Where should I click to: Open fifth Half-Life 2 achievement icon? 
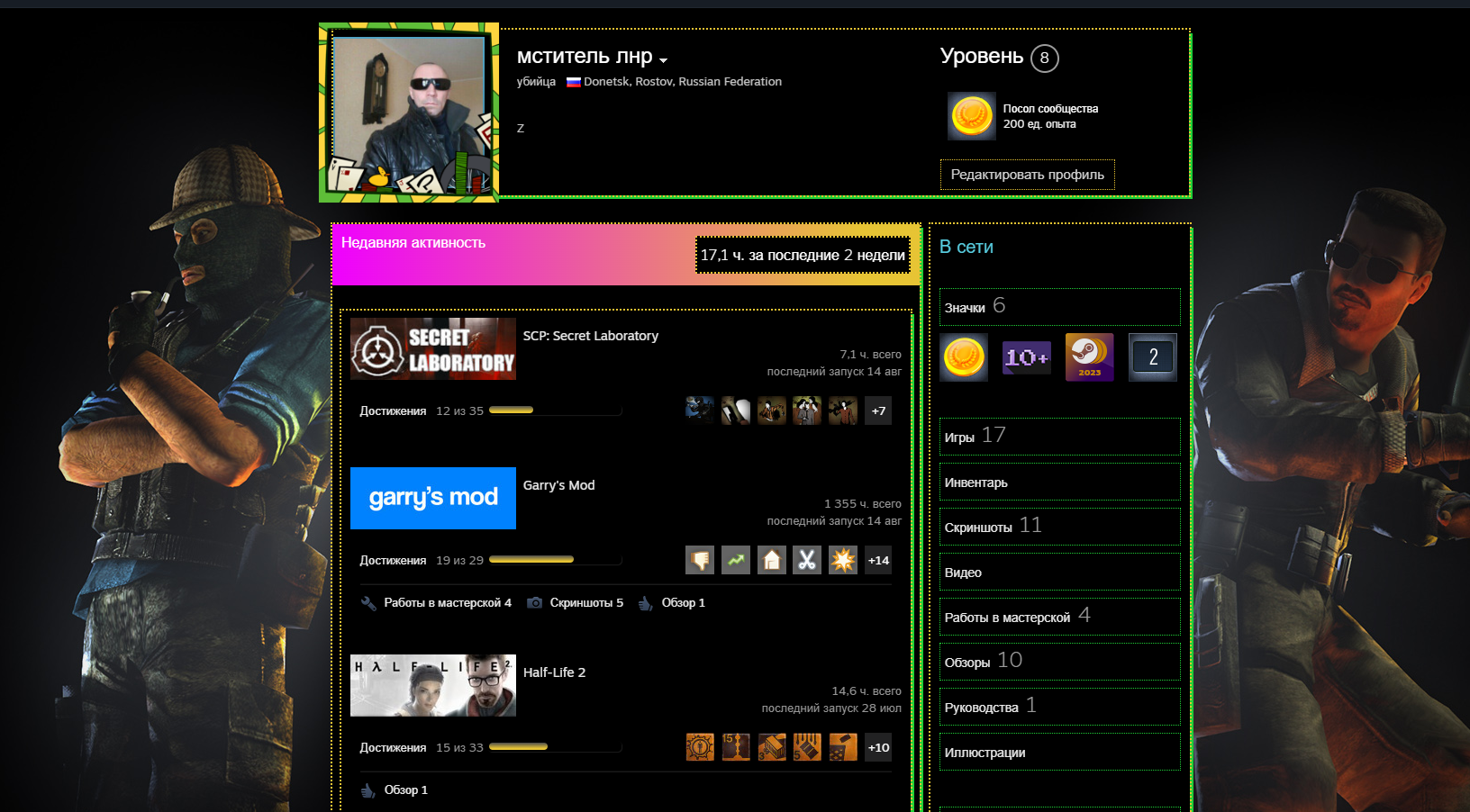pyautogui.click(x=843, y=747)
